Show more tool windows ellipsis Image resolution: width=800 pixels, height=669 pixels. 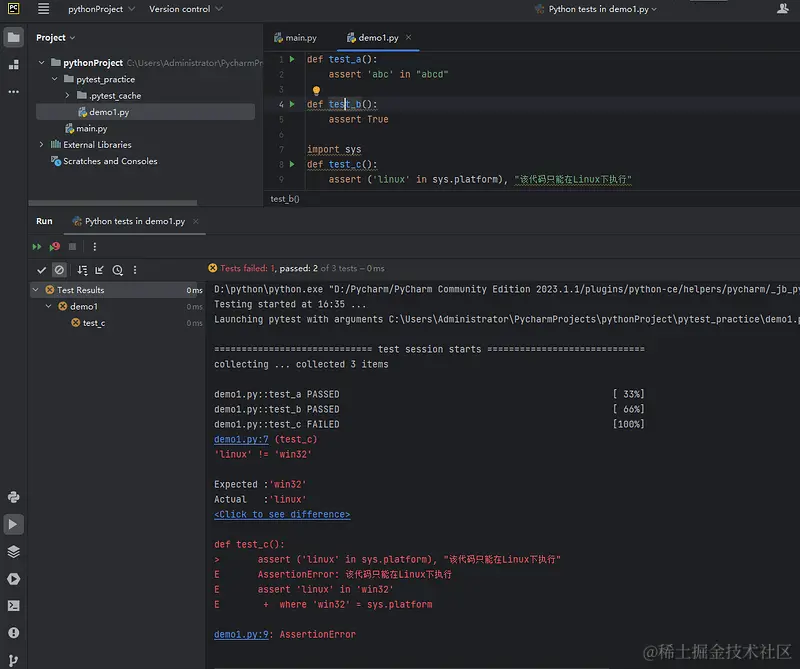pos(14,92)
